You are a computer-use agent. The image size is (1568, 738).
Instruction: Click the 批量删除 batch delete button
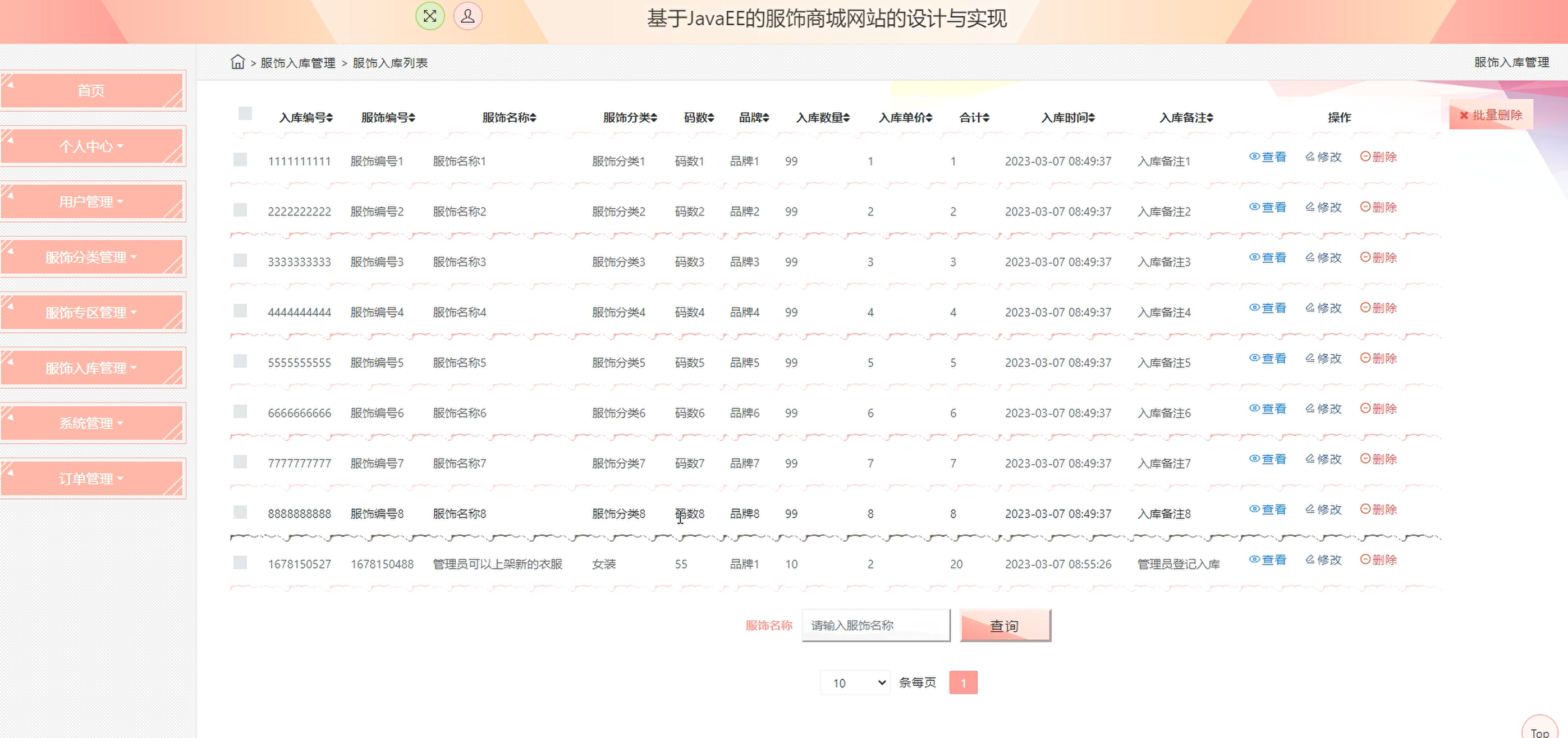coord(1491,115)
